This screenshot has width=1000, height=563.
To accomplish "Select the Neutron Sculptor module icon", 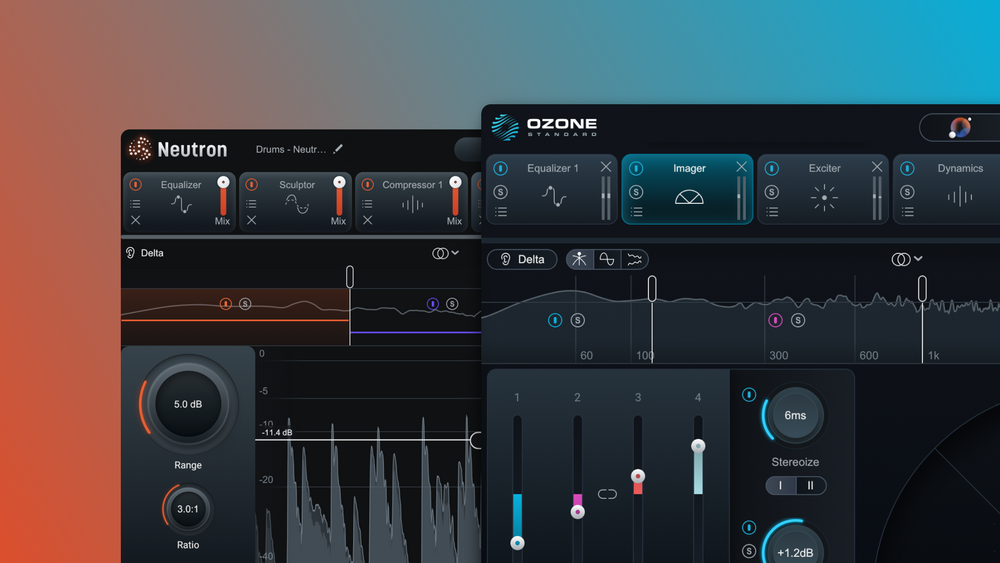I will 297,204.
